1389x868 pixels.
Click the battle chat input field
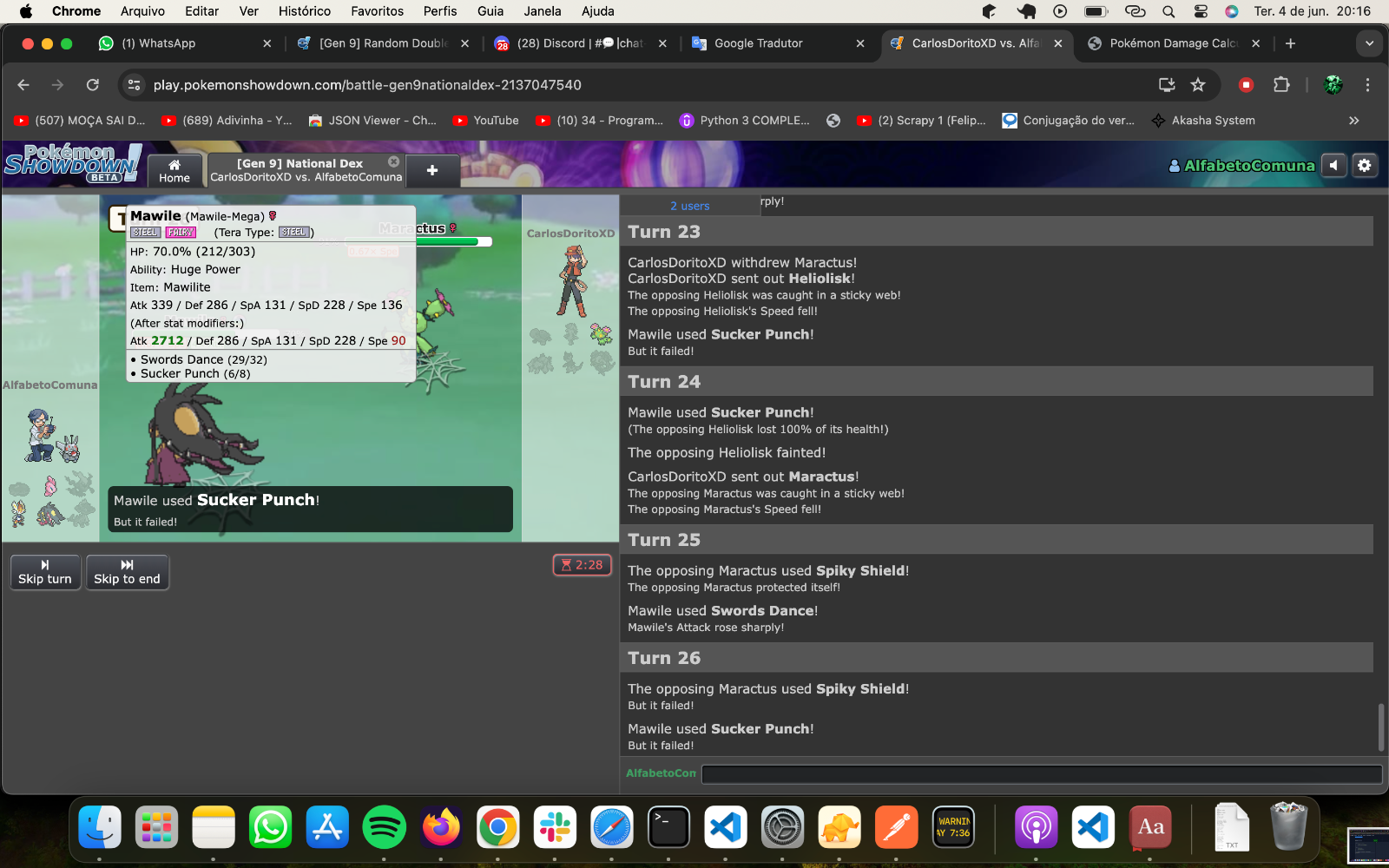click(1041, 773)
